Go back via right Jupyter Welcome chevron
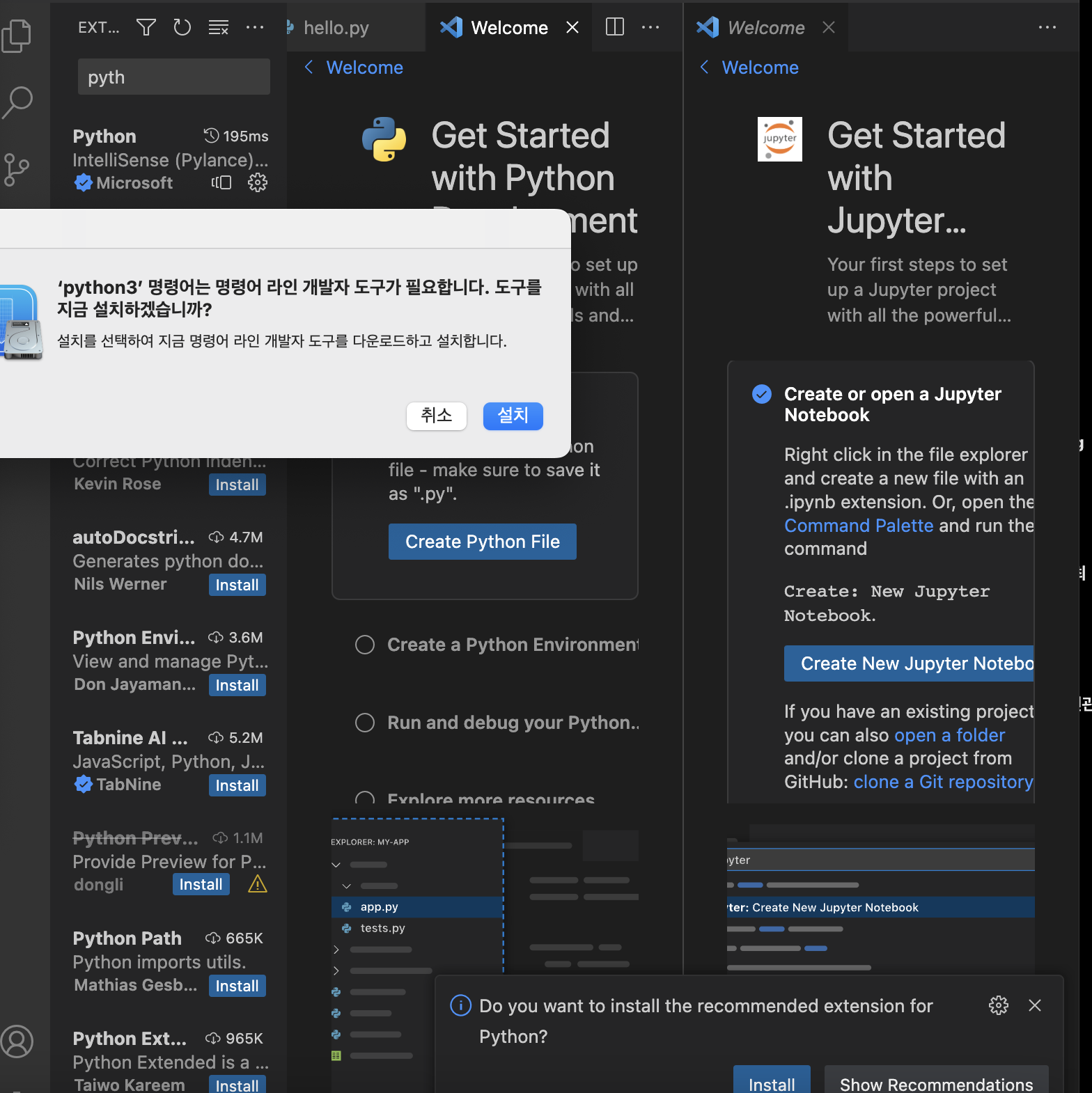 click(x=705, y=67)
